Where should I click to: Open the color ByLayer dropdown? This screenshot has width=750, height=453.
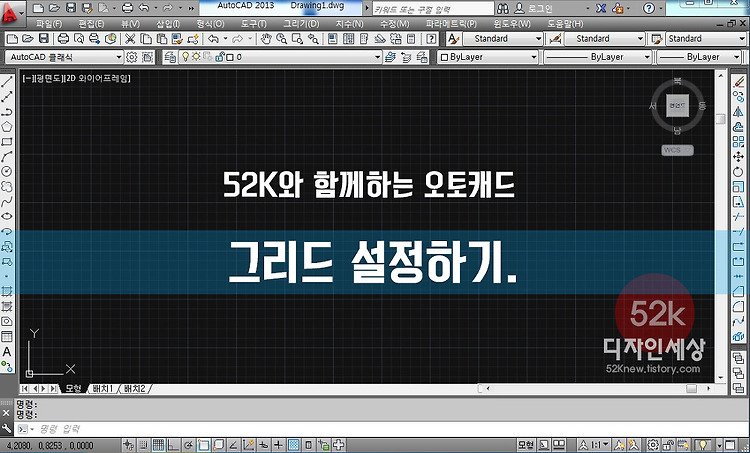pyautogui.click(x=488, y=57)
